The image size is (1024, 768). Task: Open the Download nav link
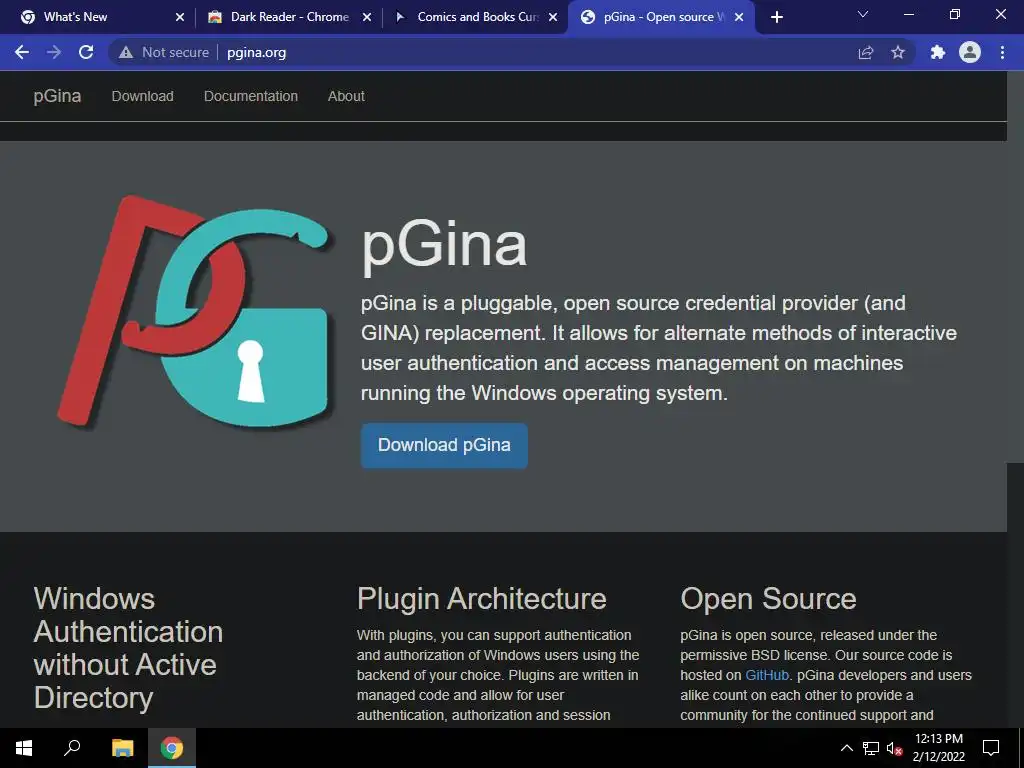(142, 96)
